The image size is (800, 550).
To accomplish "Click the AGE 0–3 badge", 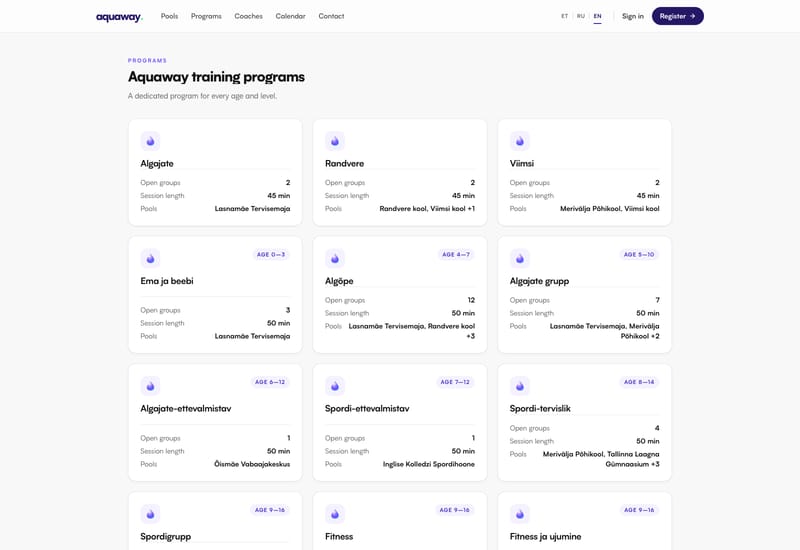I will 271,255.
